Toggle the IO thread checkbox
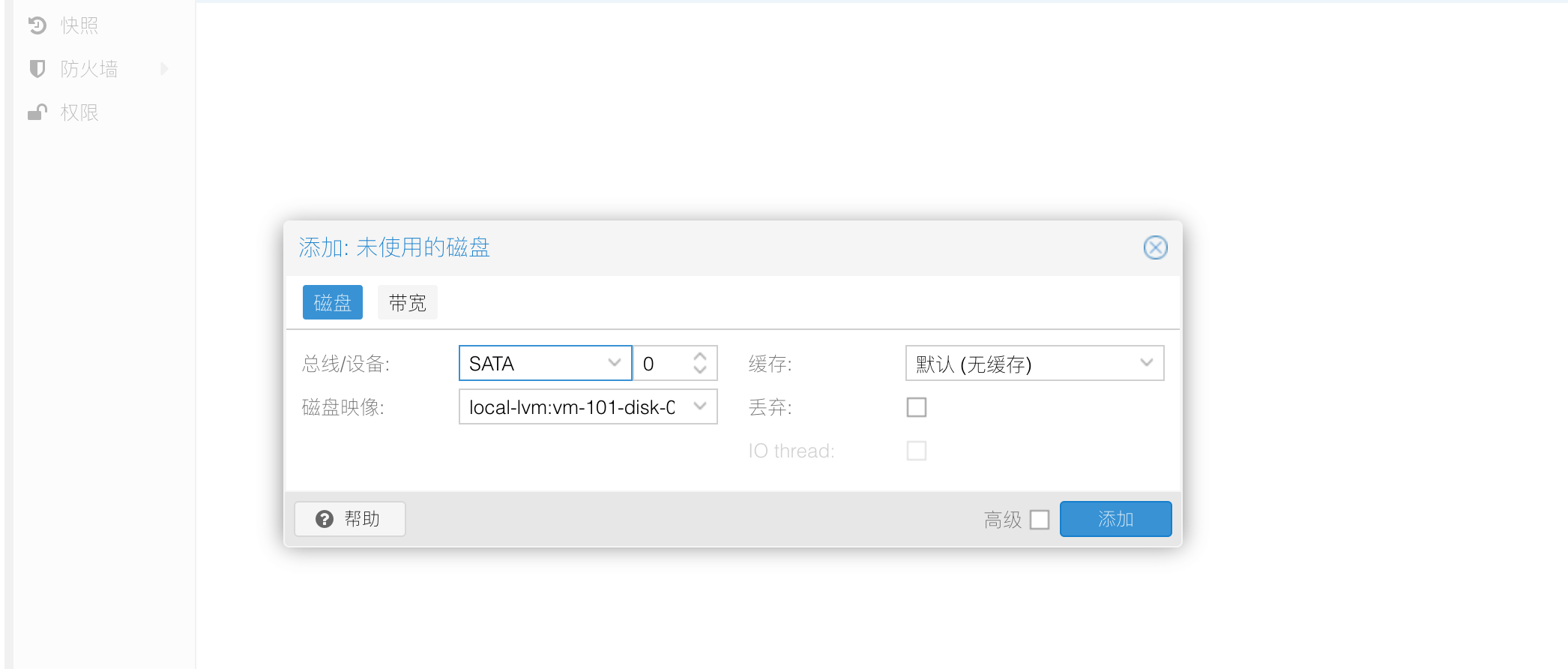This screenshot has height=669, width=1568. pyautogui.click(x=917, y=451)
